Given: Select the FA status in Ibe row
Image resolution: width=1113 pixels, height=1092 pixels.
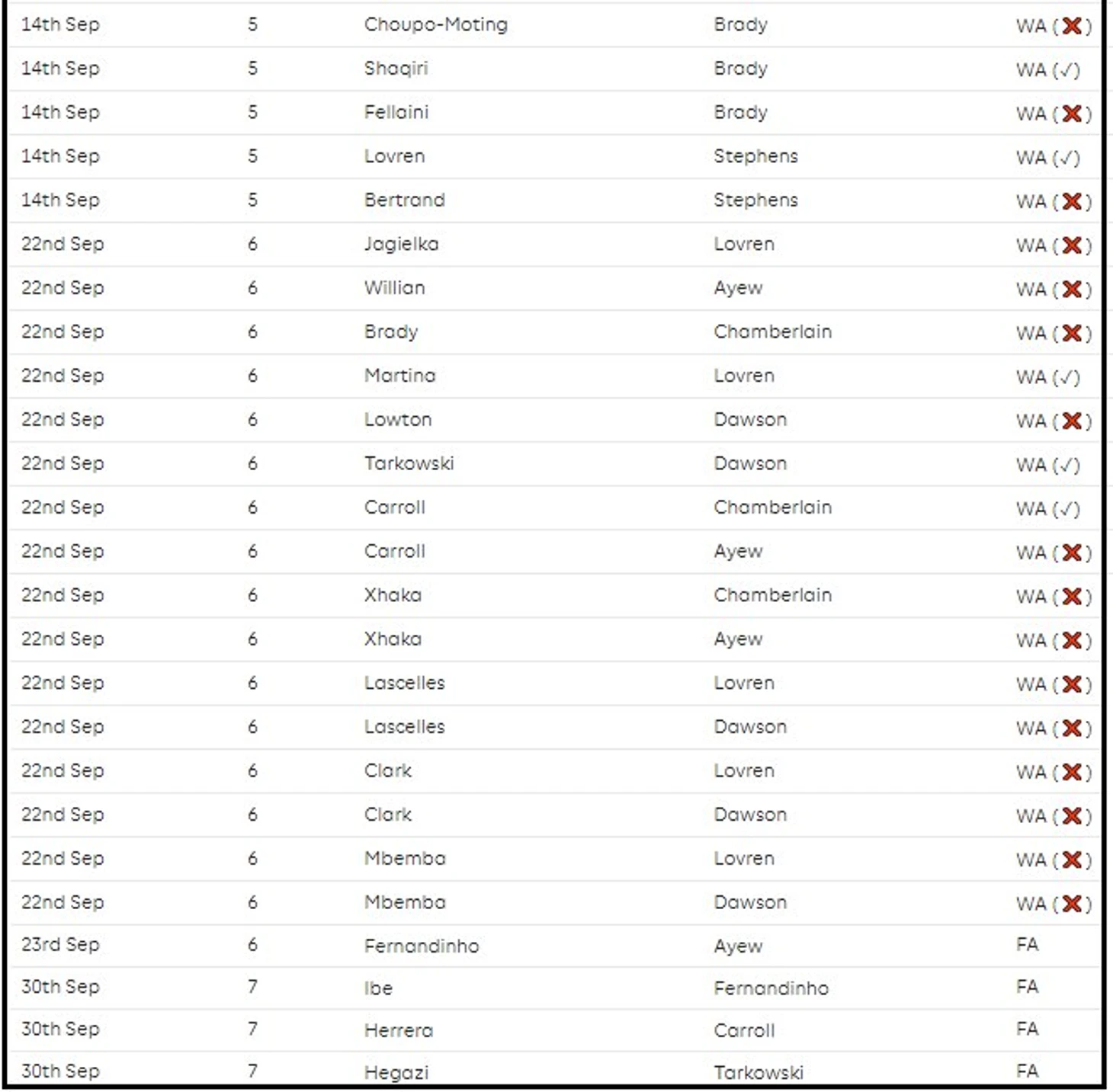Looking at the screenshot, I should pos(1027,987).
